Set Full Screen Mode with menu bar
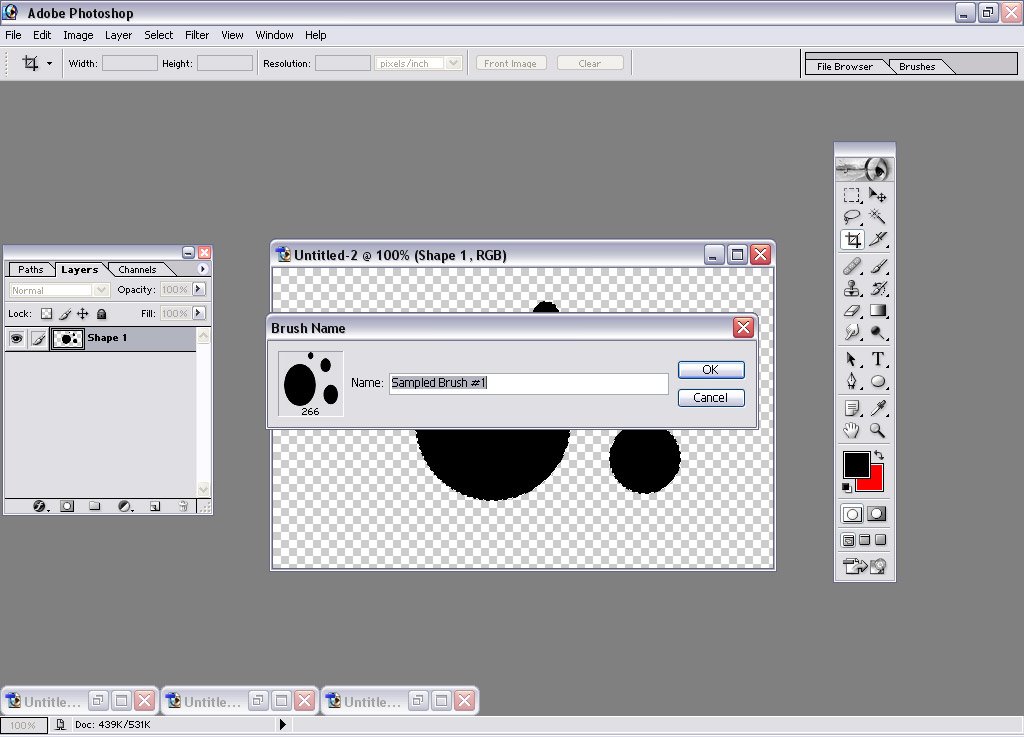 pos(865,540)
